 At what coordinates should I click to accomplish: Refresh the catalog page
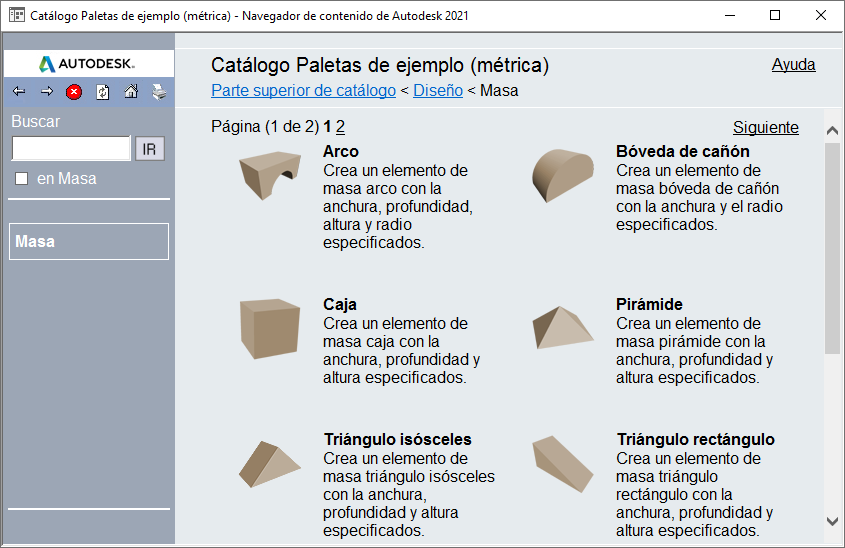click(102, 92)
